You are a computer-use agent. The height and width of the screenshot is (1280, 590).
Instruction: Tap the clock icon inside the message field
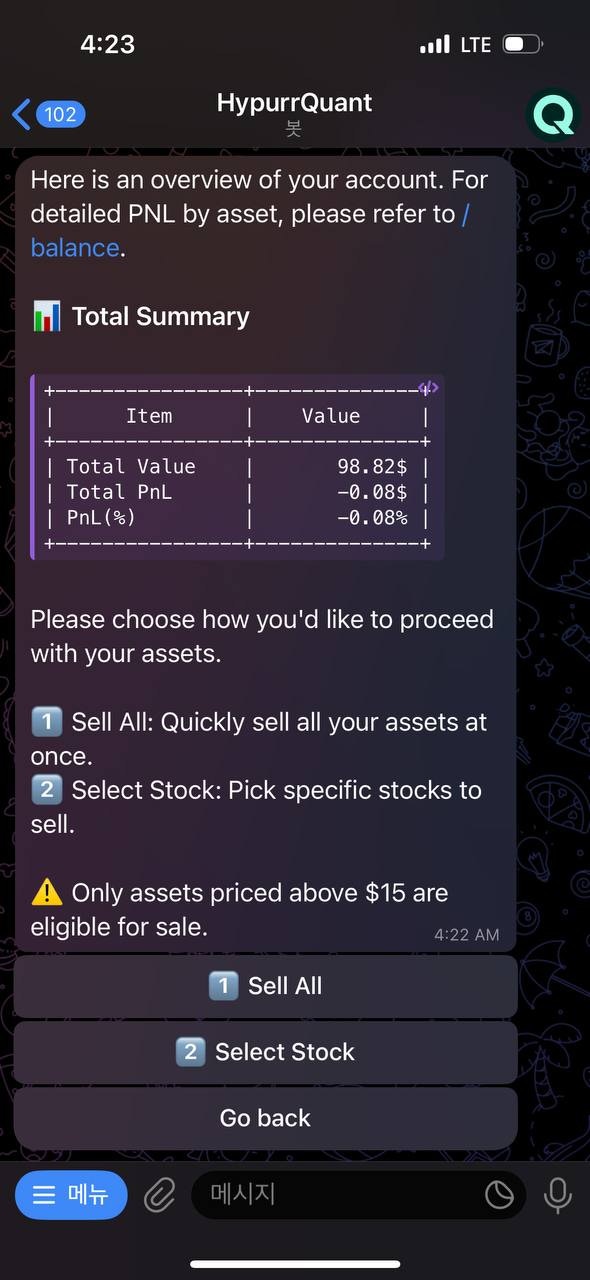tap(499, 1194)
